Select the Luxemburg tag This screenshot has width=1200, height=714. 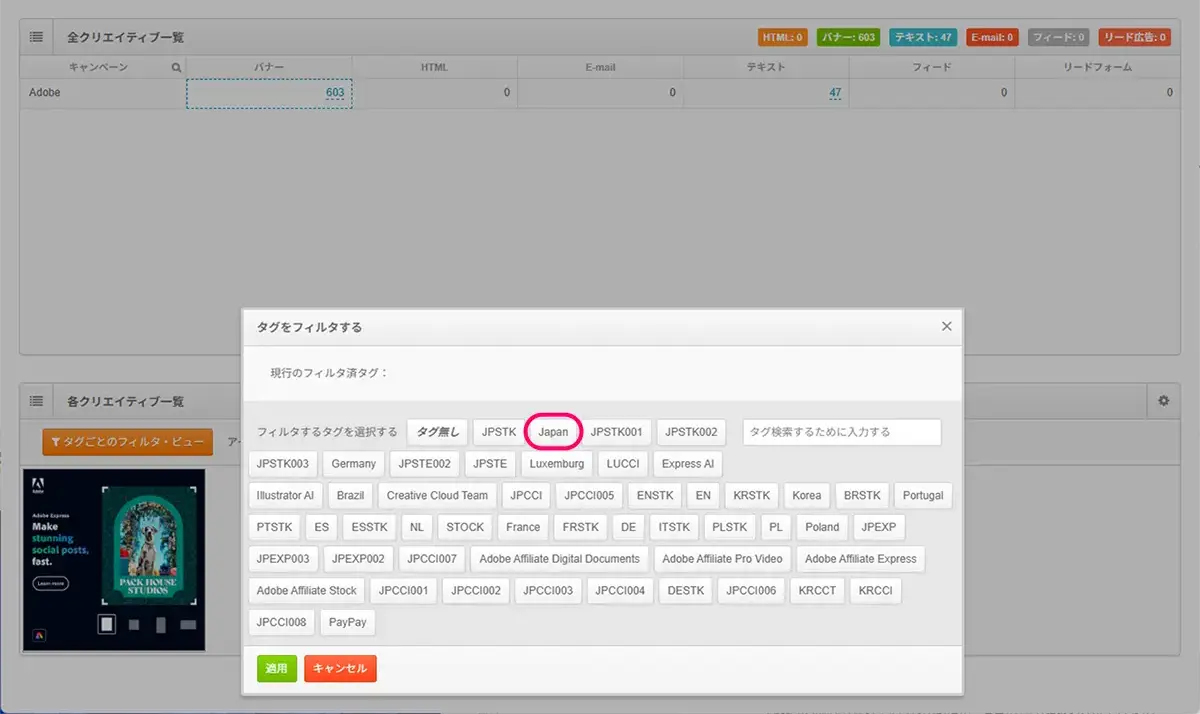pos(557,464)
